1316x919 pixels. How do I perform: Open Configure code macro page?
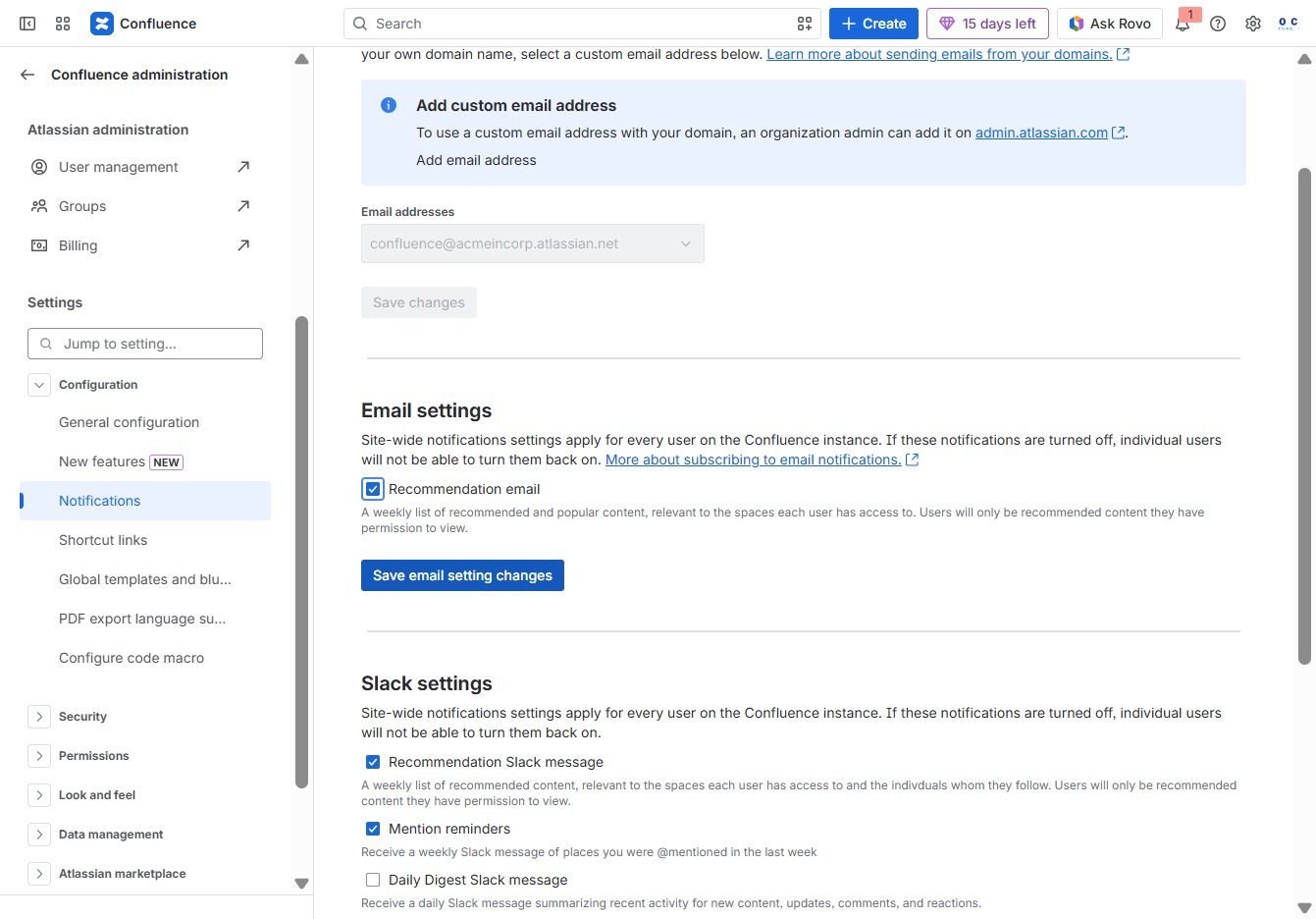tap(145, 658)
